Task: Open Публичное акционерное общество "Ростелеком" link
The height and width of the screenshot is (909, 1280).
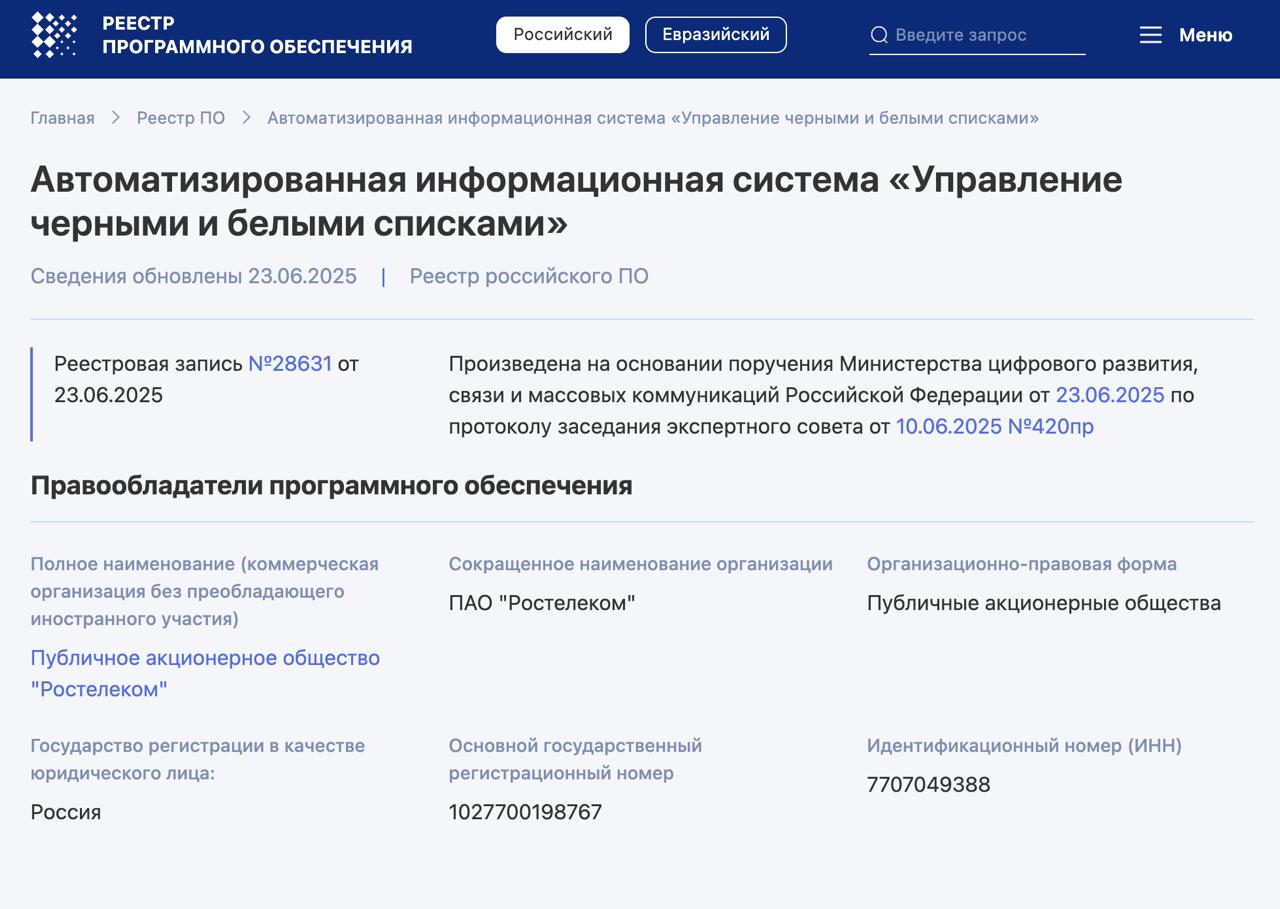Action: coord(205,673)
